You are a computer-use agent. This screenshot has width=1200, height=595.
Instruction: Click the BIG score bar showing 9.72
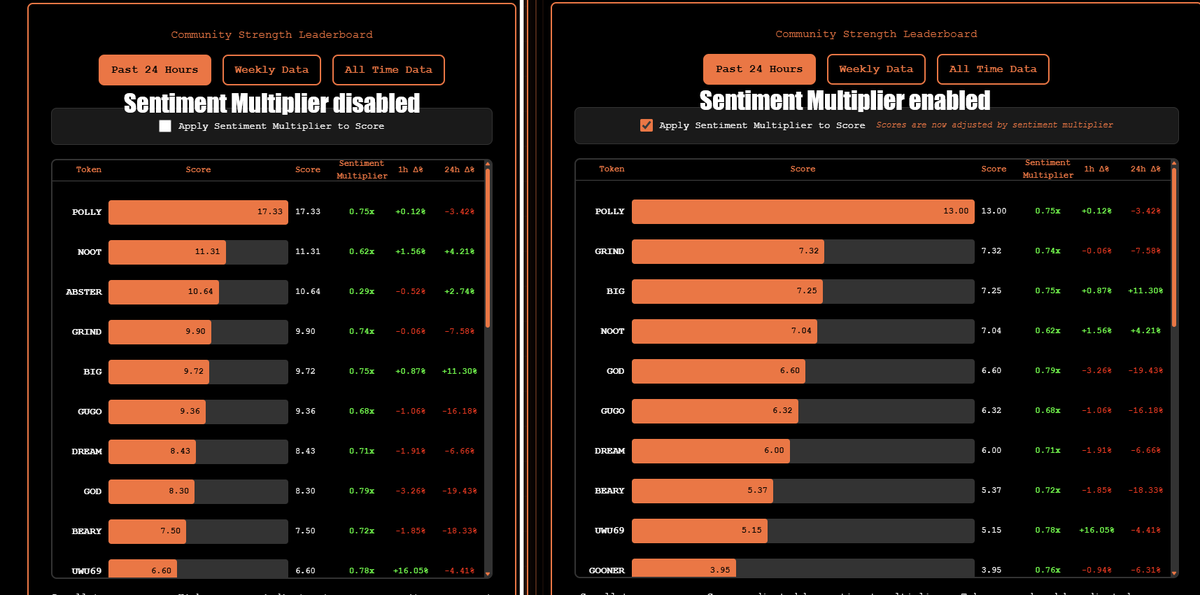pos(159,372)
